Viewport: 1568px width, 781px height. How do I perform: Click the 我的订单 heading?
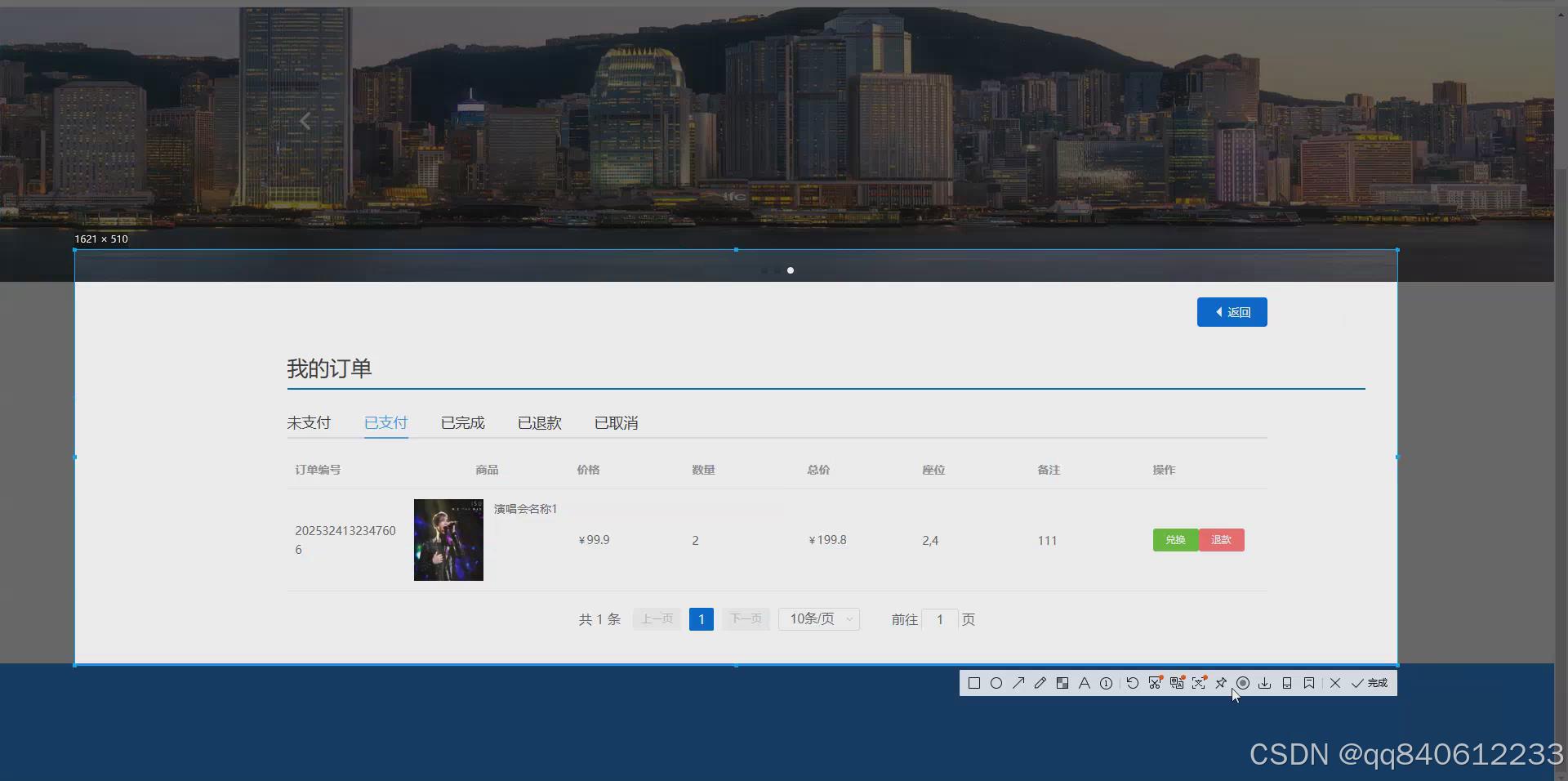click(x=329, y=368)
